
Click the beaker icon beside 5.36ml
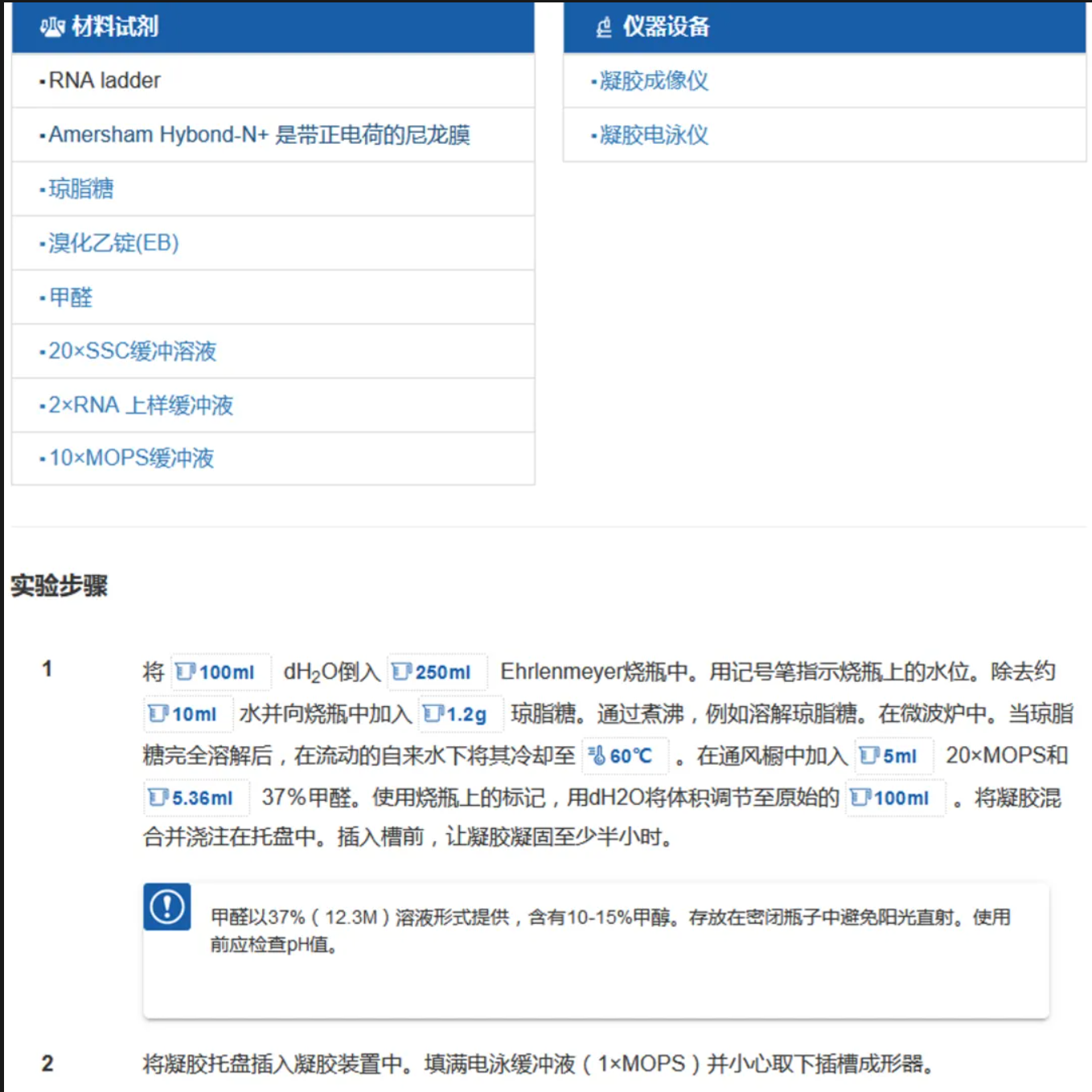click(x=158, y=798)
